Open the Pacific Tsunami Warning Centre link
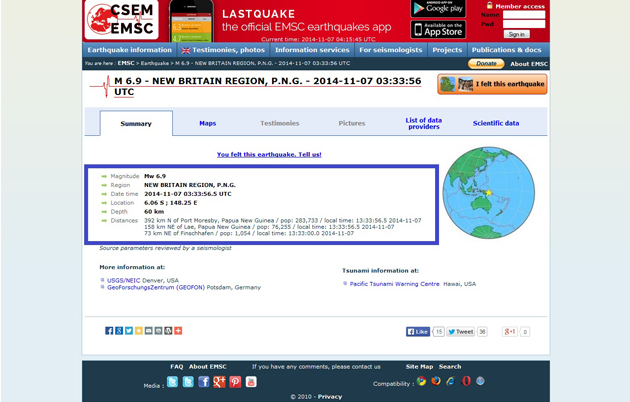Viewport: 630px width, 402px height. point(394,283)
